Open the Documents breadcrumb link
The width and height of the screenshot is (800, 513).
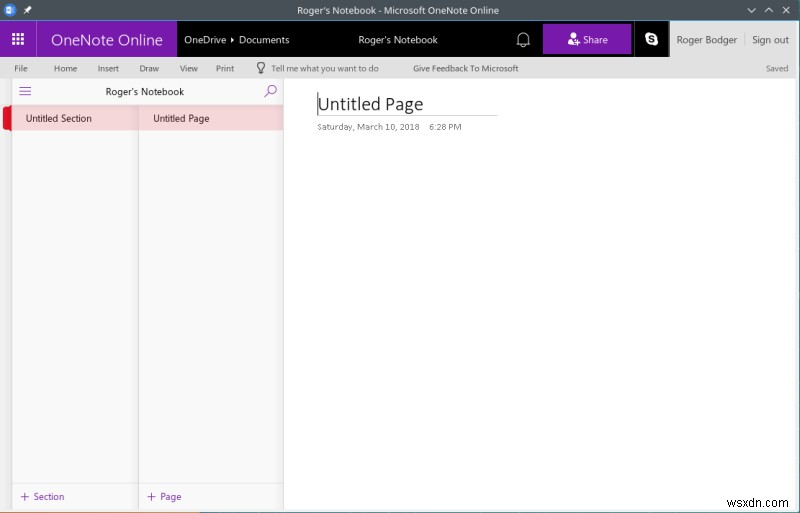click(x=264, y=40)
